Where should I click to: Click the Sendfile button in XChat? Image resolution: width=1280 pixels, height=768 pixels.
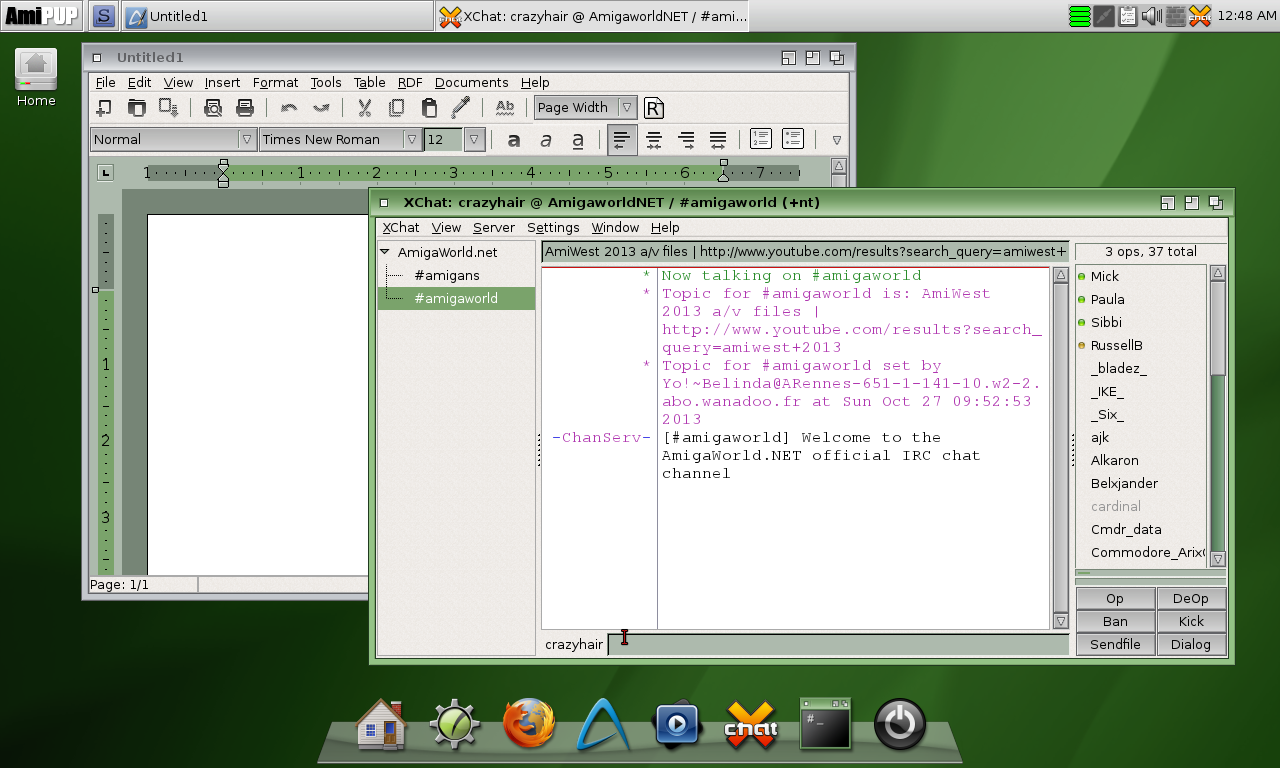(1115, 645)
